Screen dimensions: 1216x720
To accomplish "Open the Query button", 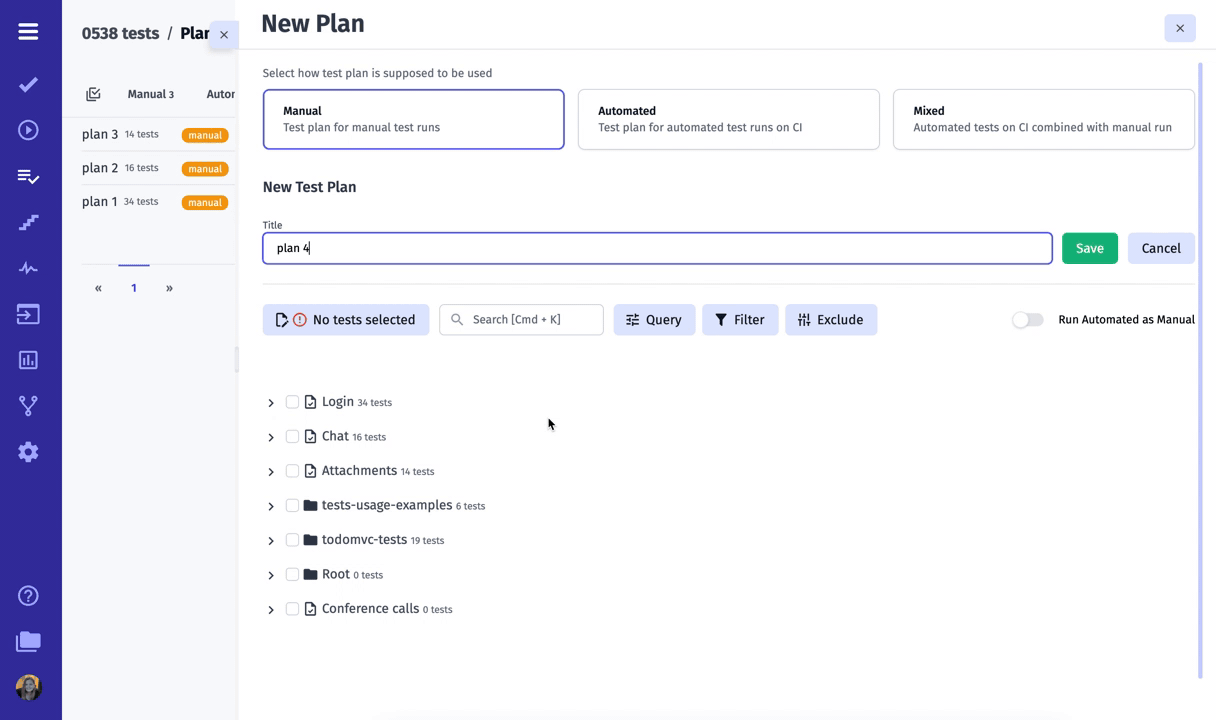I will tap(654, 320).
